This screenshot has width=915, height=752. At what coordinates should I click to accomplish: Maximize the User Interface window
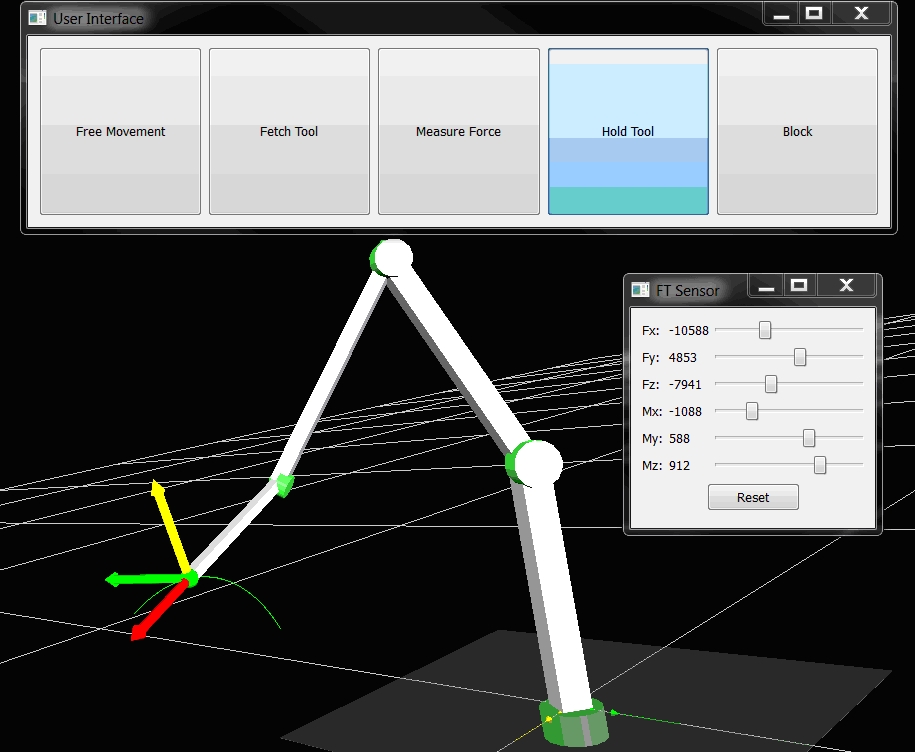pyautogui.click(x=813, y=14)
